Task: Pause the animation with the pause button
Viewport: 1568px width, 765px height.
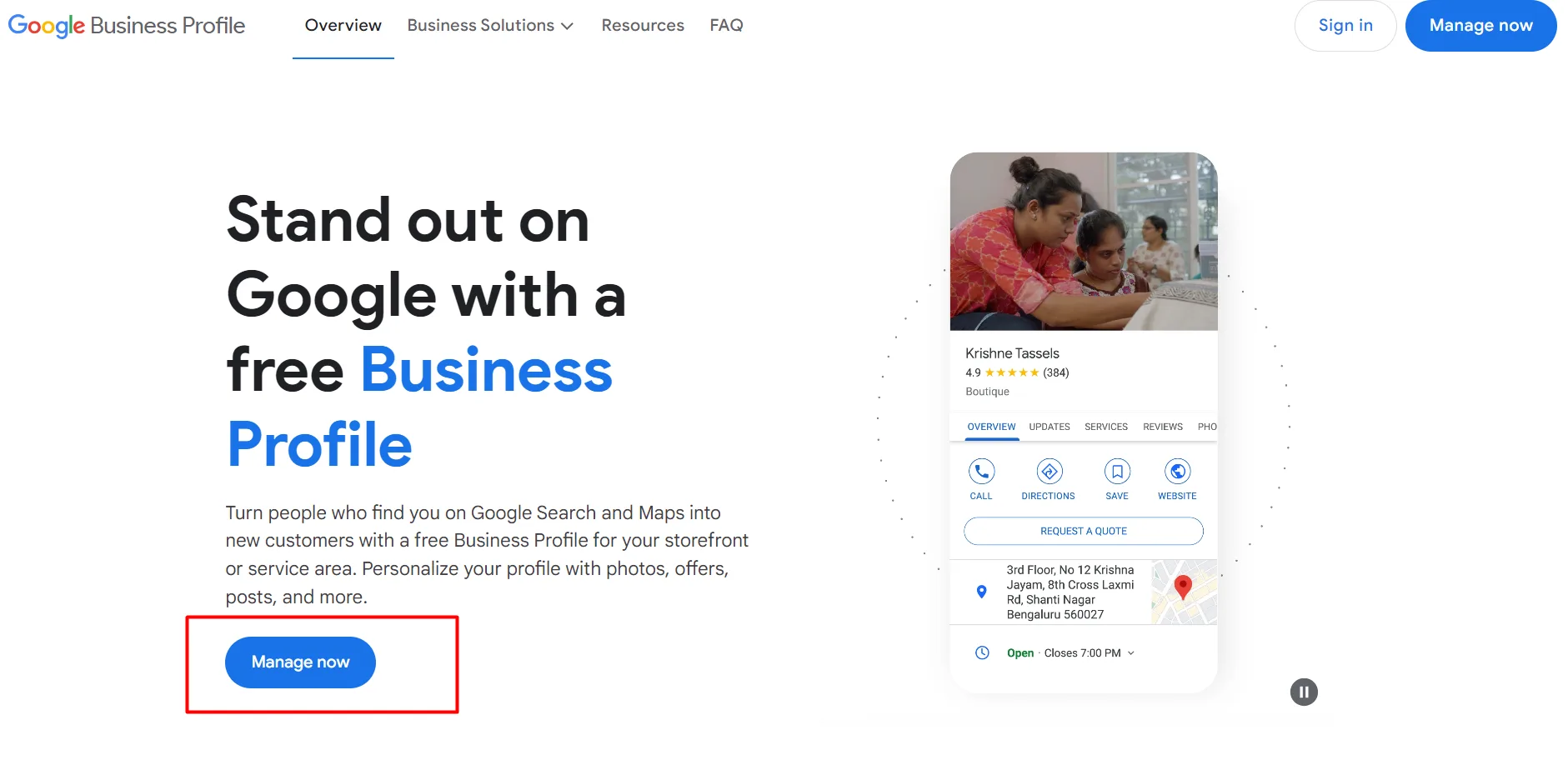Action: pos(1304,692)
